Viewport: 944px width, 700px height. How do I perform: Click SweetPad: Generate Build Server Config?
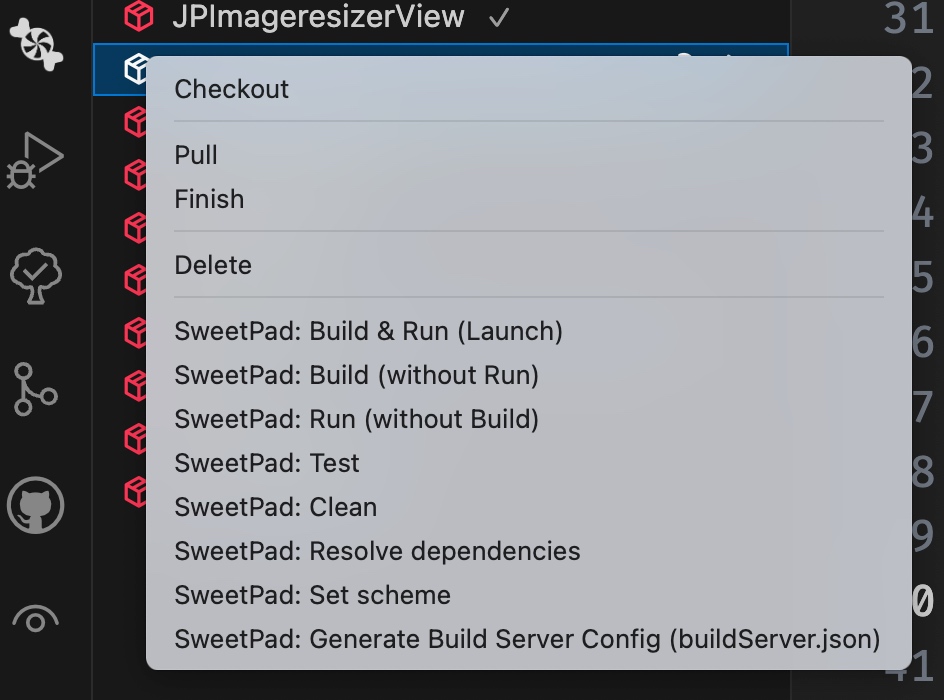click(527, 639)
